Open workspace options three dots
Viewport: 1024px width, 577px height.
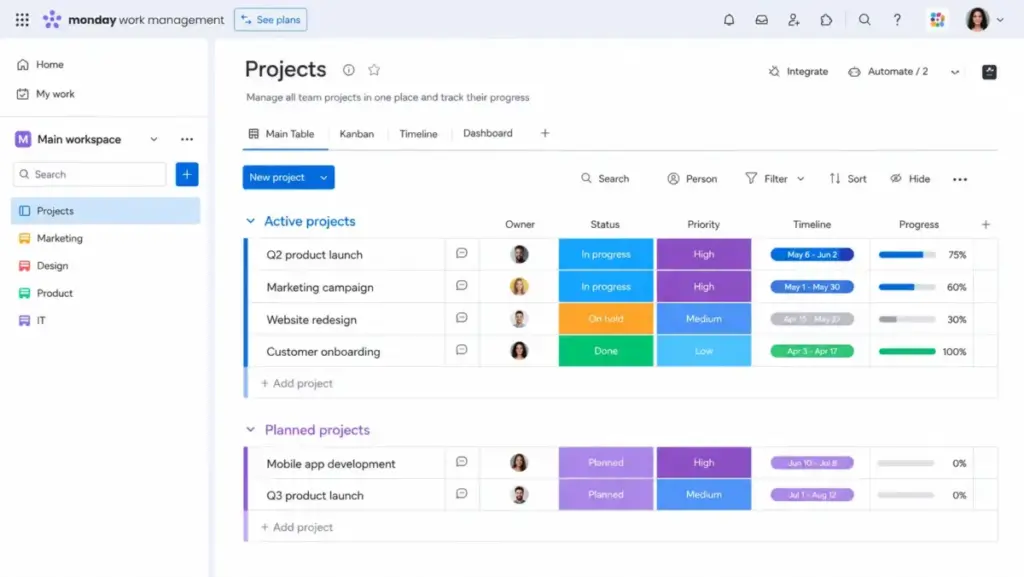[x=187, y=139]
